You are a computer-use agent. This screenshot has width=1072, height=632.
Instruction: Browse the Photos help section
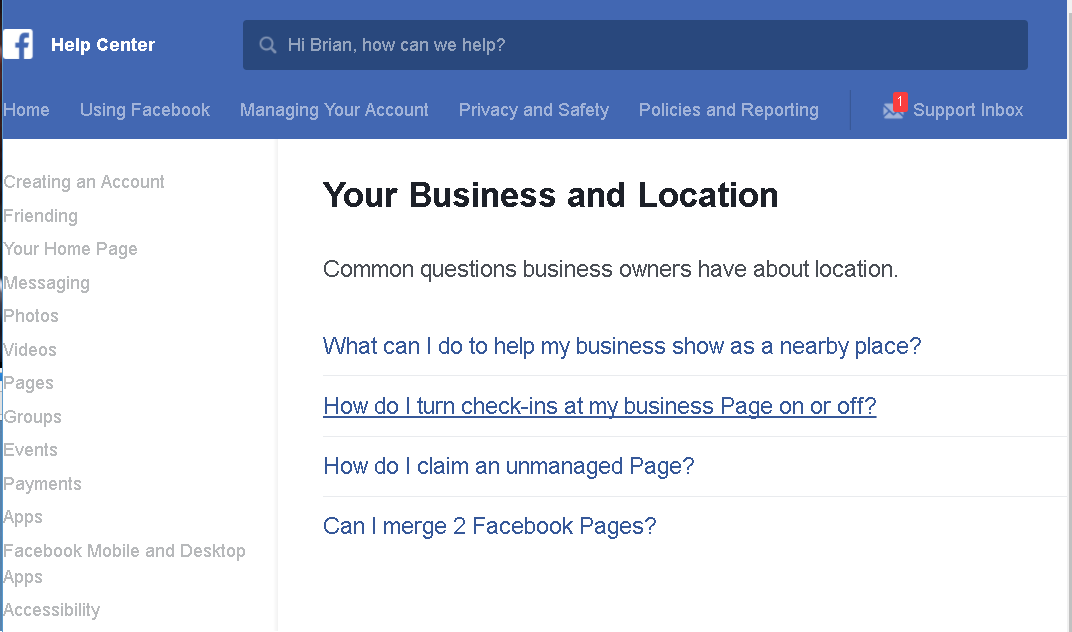31,316
